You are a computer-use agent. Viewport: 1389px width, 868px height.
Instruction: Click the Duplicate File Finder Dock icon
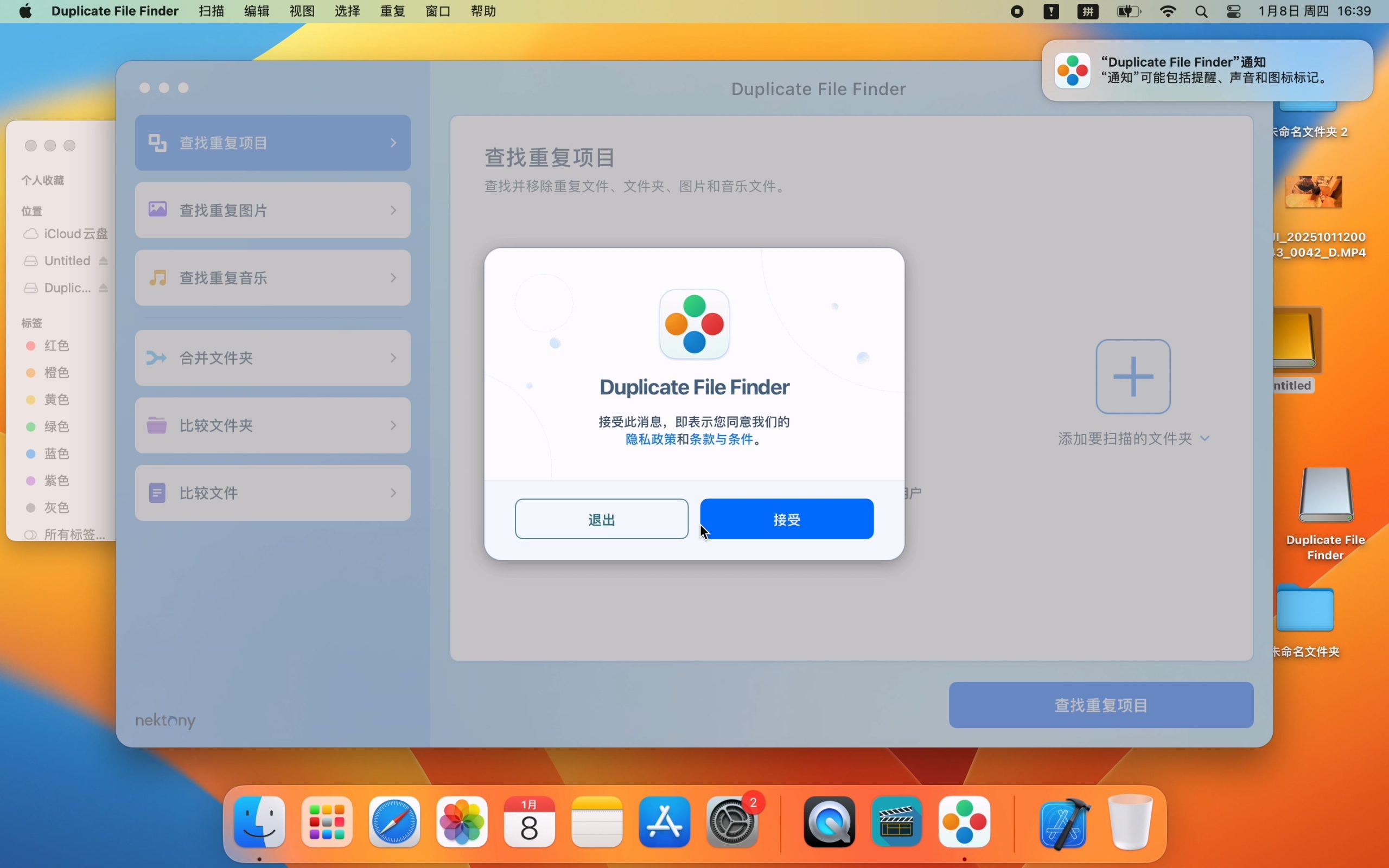(x=964, y=821)
